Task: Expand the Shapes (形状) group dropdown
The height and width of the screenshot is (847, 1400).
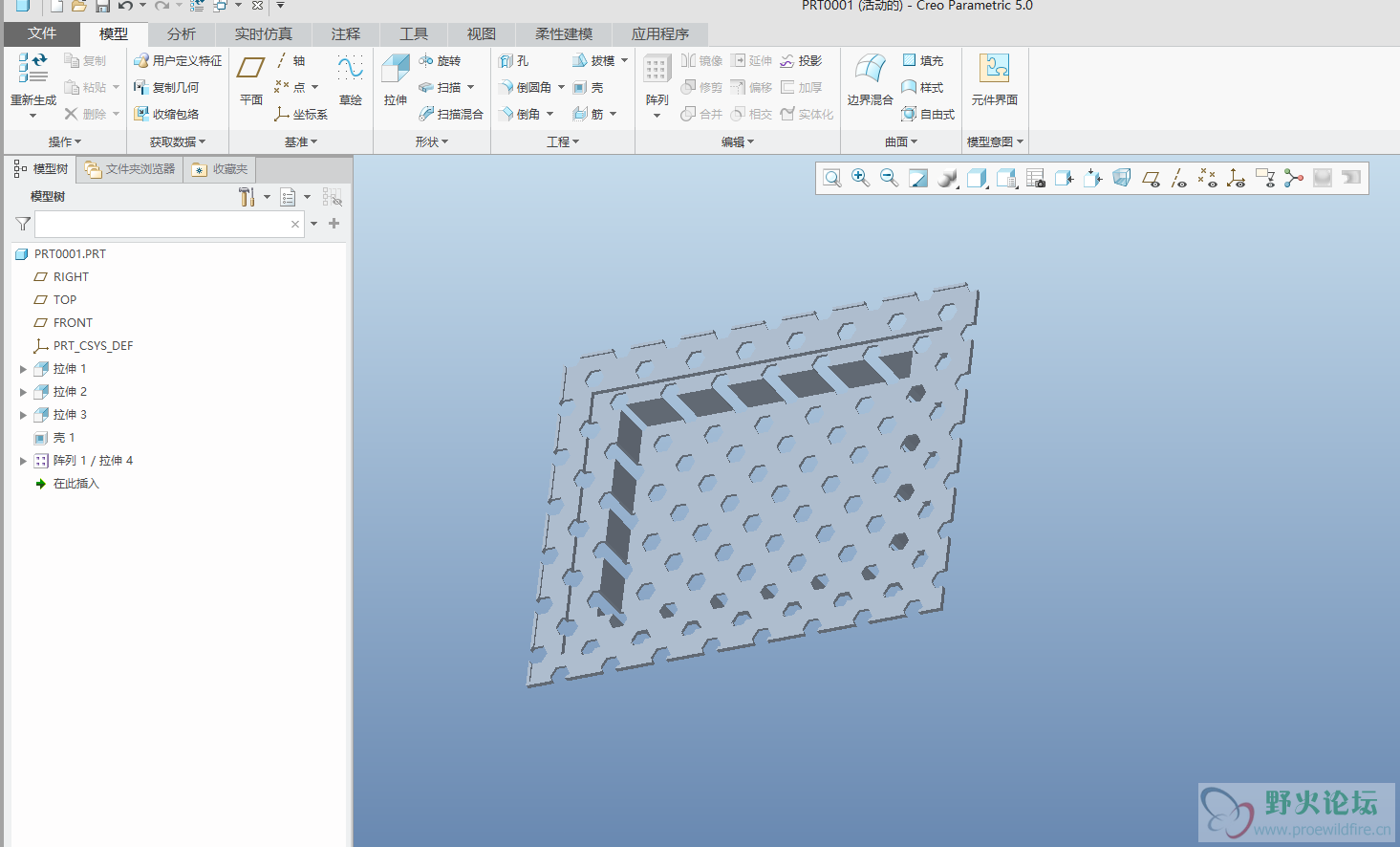Action: [432, 141]
